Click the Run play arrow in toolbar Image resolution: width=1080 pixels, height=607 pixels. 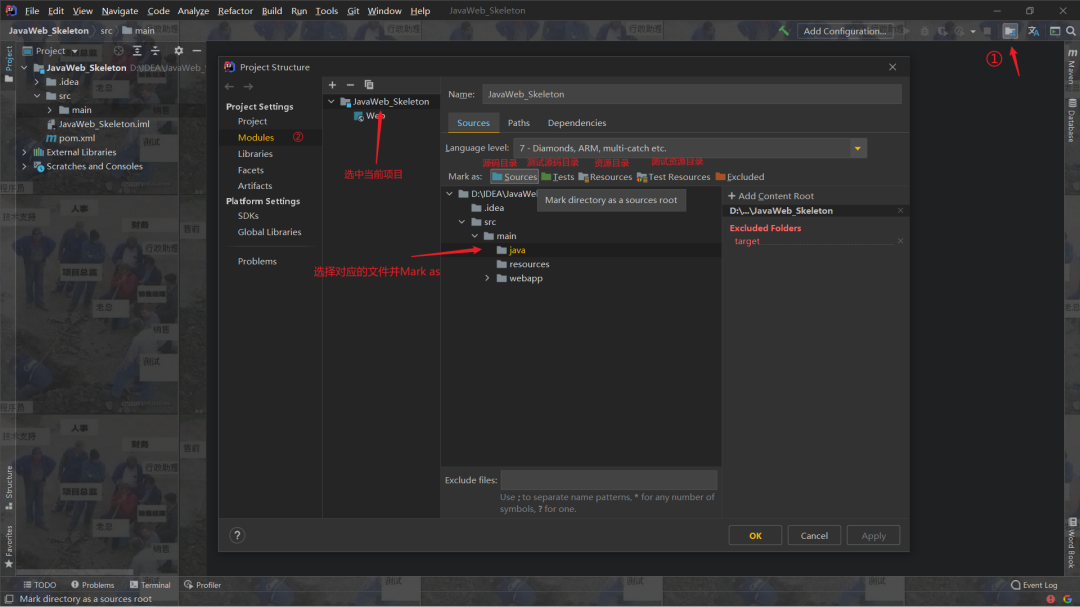click(x=906, y=31)
